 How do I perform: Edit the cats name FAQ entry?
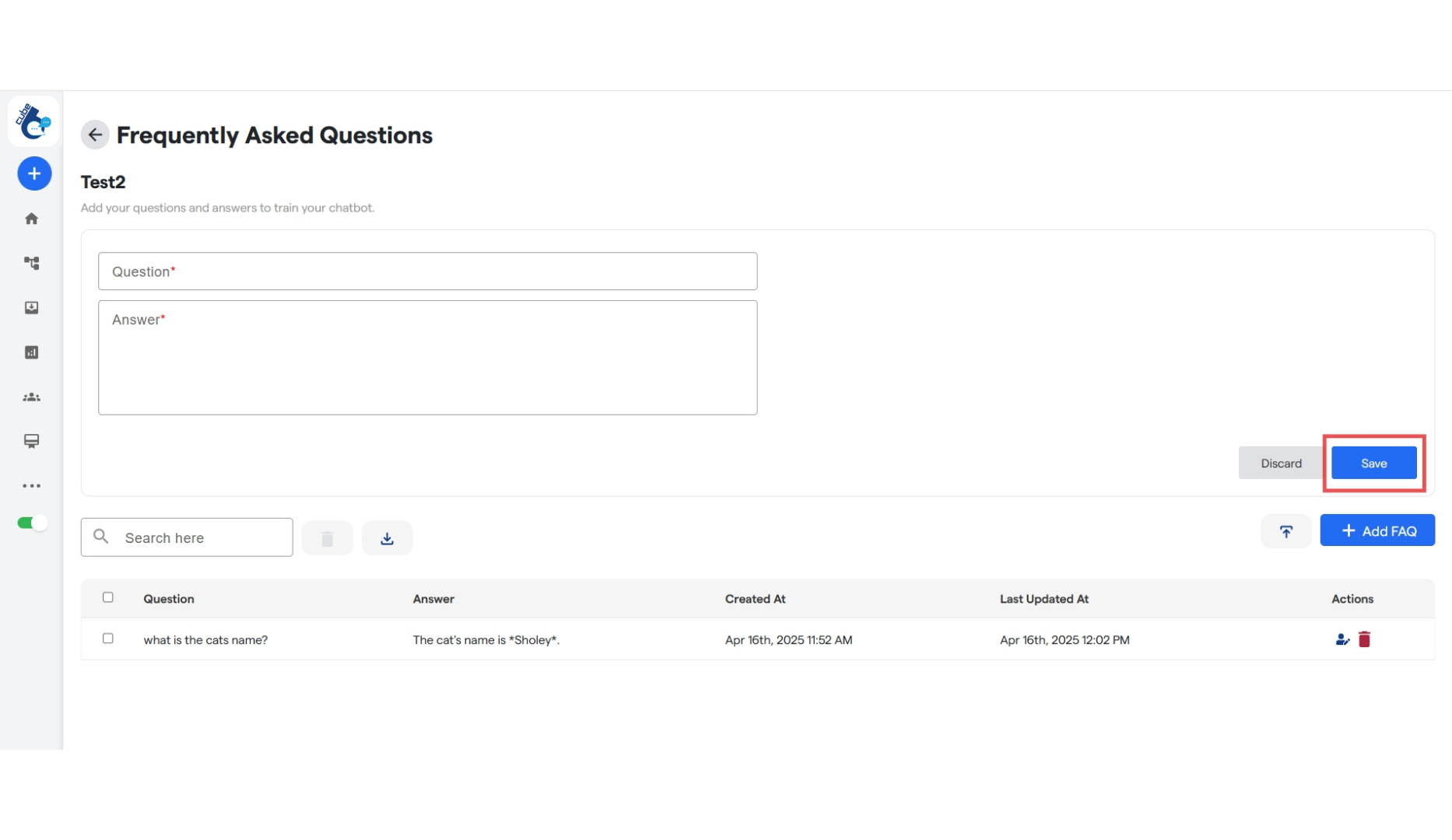pyautogui.click(x=1342, y=639)
